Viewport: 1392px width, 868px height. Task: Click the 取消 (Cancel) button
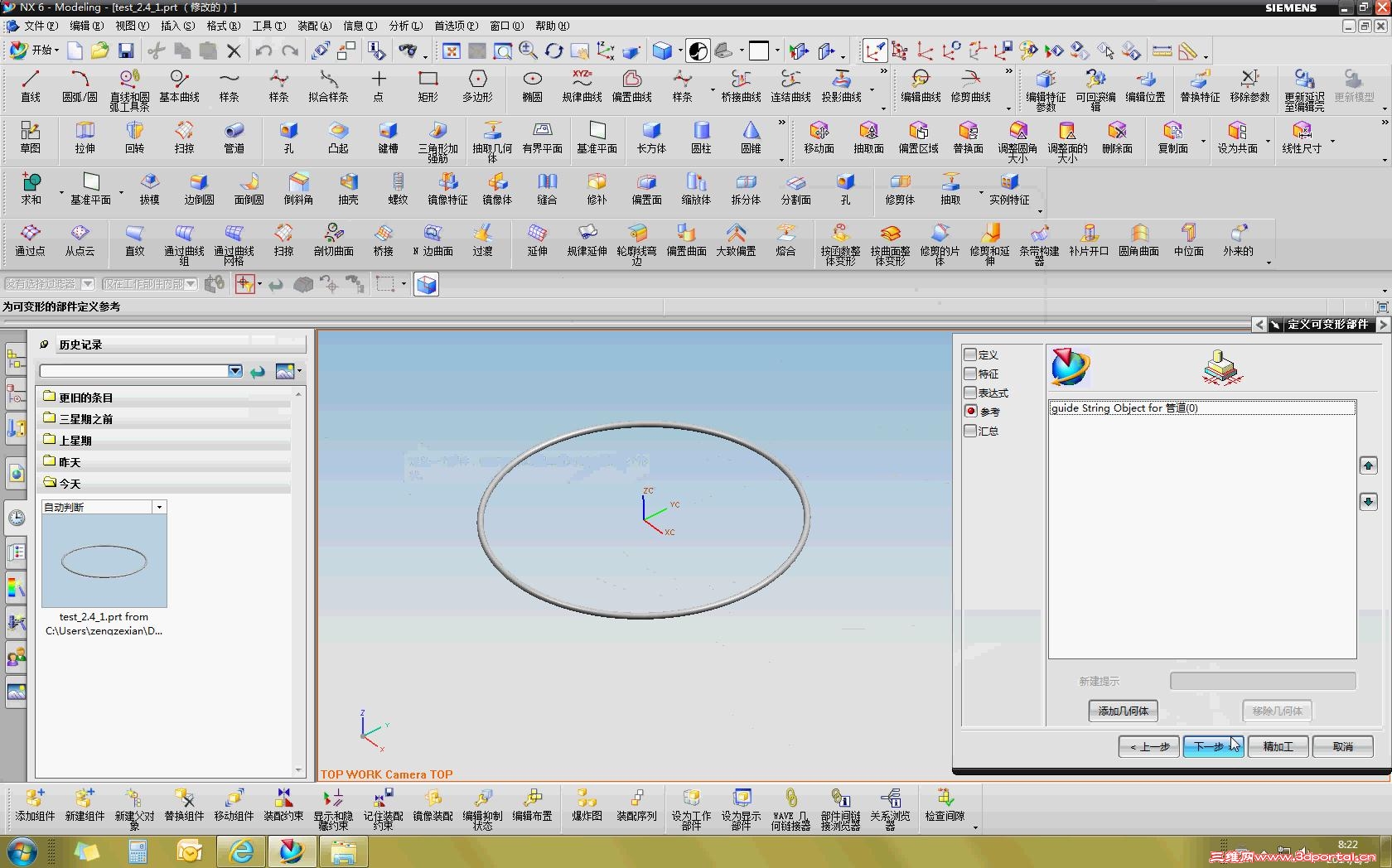tap(1342, 746)
